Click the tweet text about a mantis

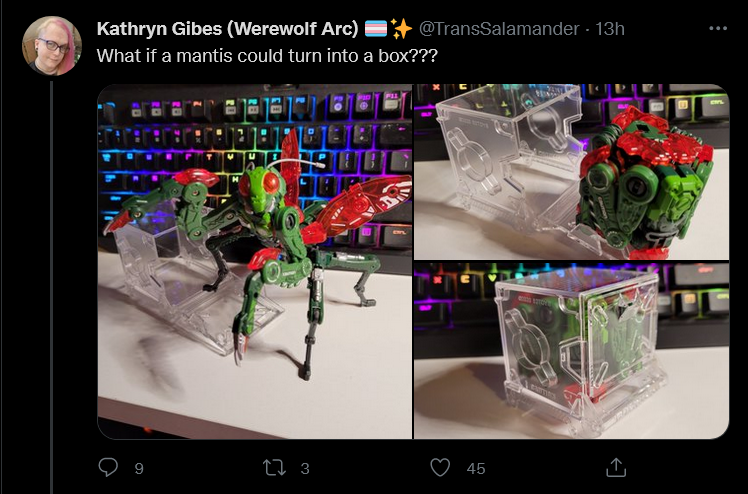tap(267, 56)
